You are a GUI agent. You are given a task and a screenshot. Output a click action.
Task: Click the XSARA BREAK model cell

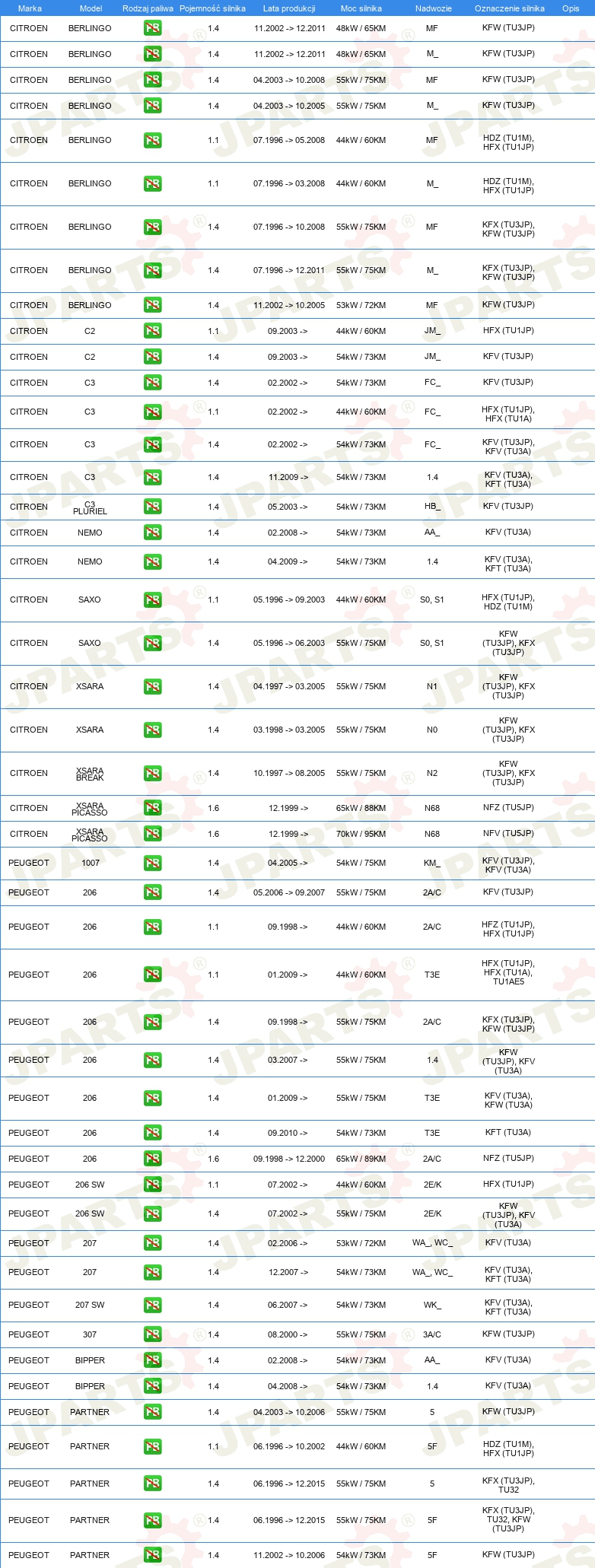[x=90, y=774]
